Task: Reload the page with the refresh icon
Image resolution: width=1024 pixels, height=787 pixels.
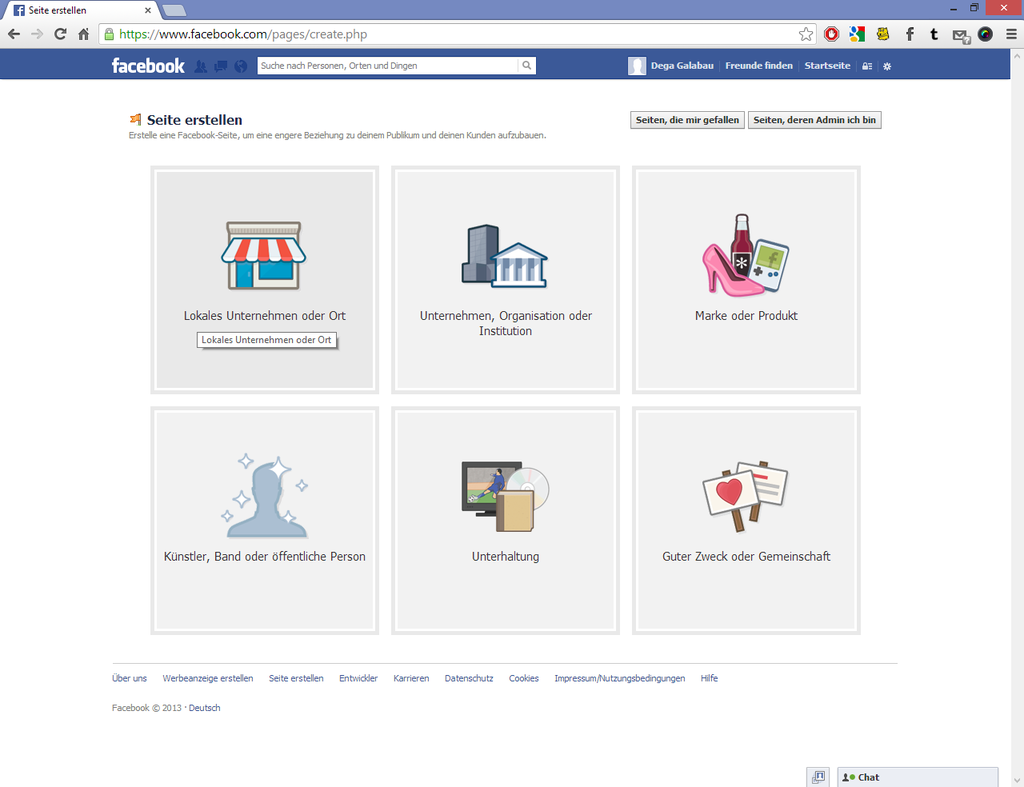Action: pos(60,34)
